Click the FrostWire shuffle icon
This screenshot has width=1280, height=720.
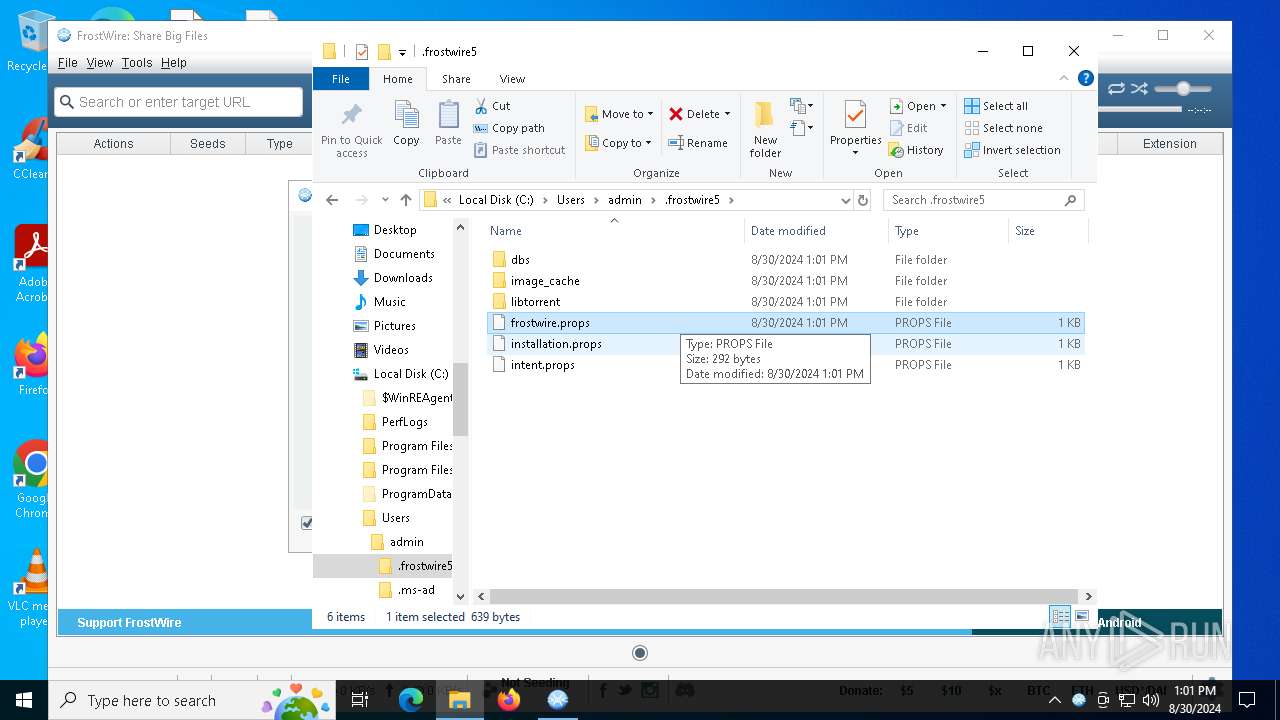(1139, 89)
